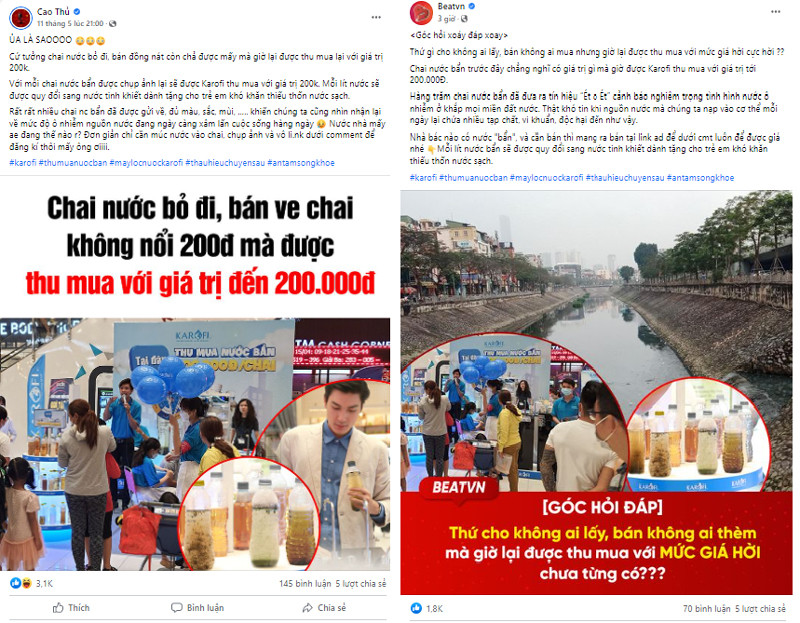Click #antamsongkhoe hashtag in Beatvn post
The width and height of the screenshot is (800, 623).
coord(700,178)
